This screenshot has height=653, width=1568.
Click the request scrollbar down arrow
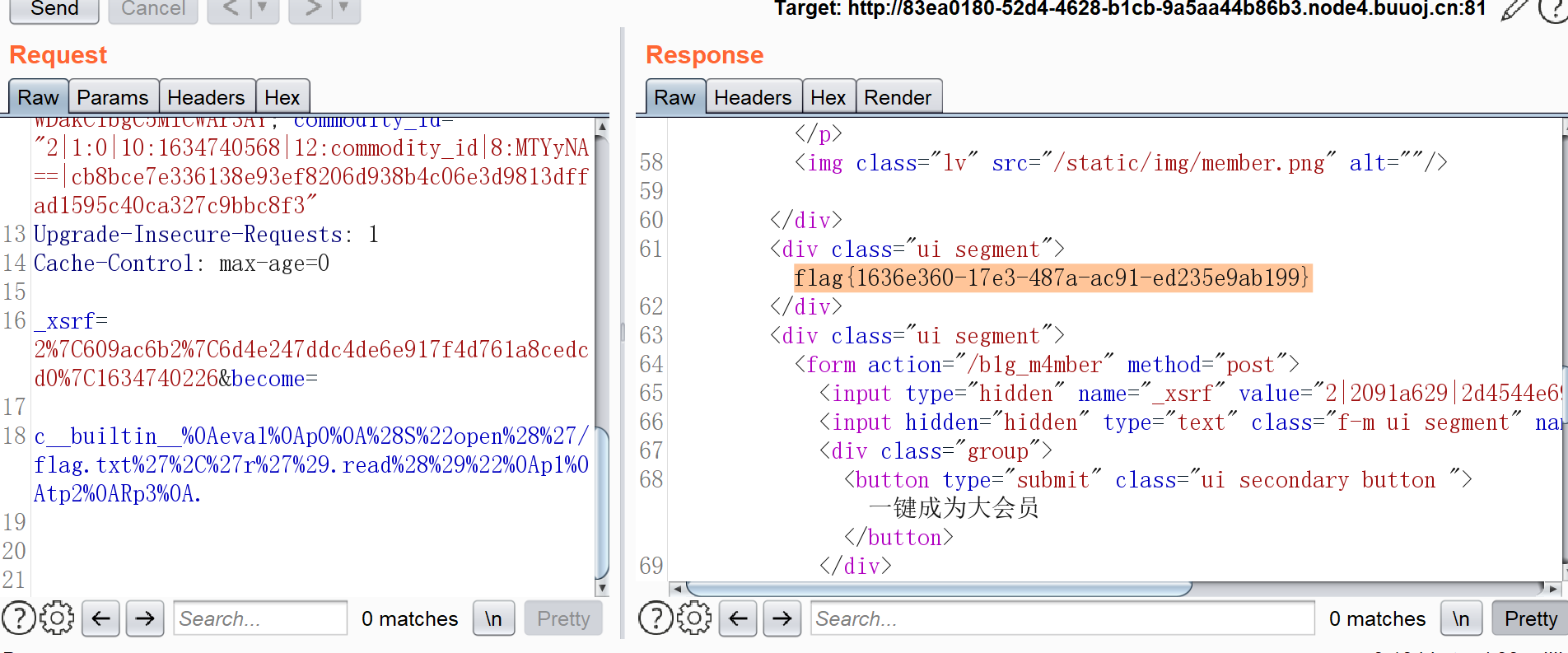pyautogui.click(x=602, y=588)
